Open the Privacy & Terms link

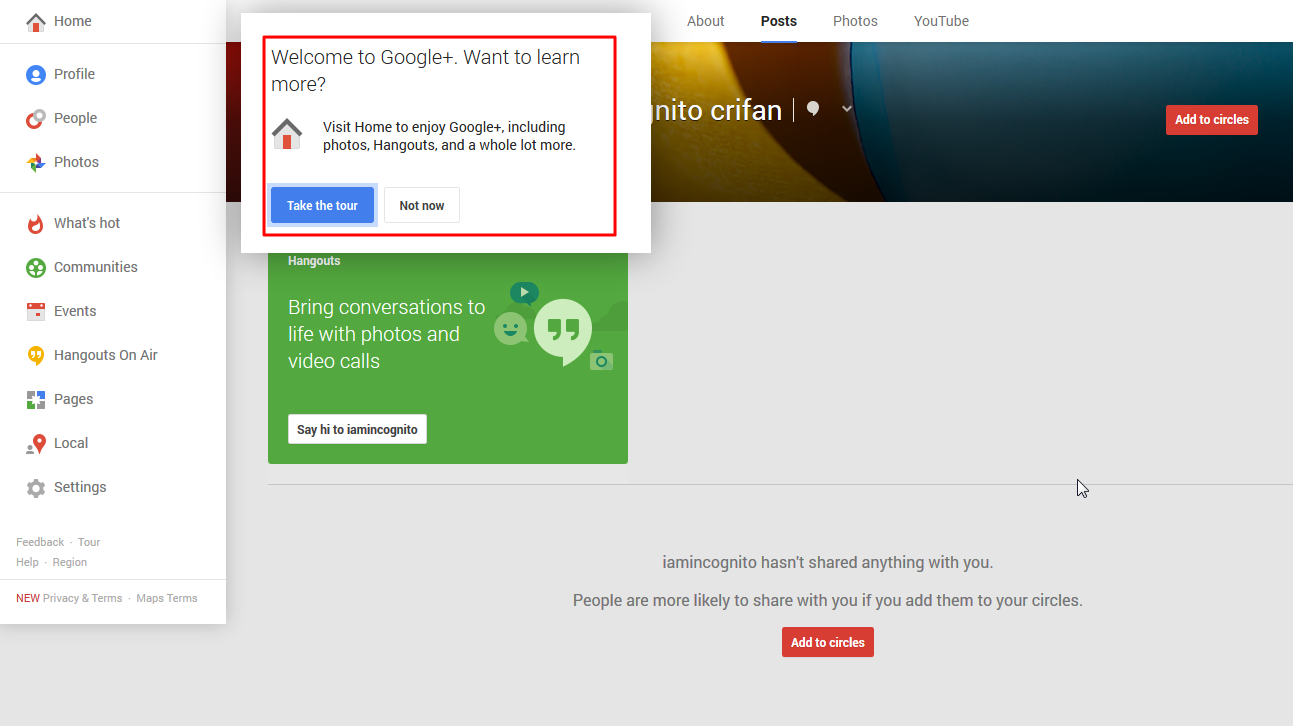[82, 598]
